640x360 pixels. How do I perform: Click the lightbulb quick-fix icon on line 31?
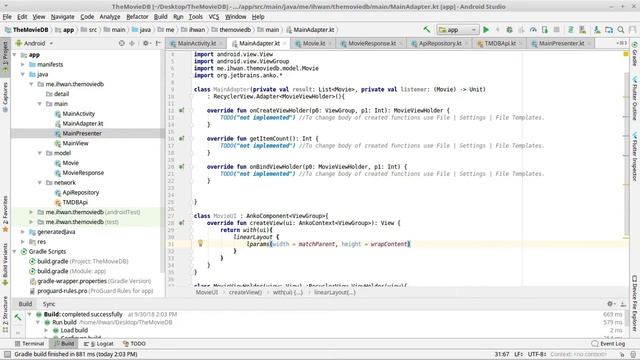(x=200, y=243)
